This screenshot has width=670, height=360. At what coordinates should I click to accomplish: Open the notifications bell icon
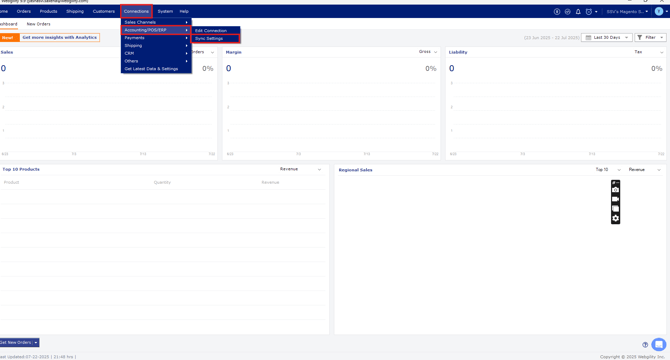578,12
